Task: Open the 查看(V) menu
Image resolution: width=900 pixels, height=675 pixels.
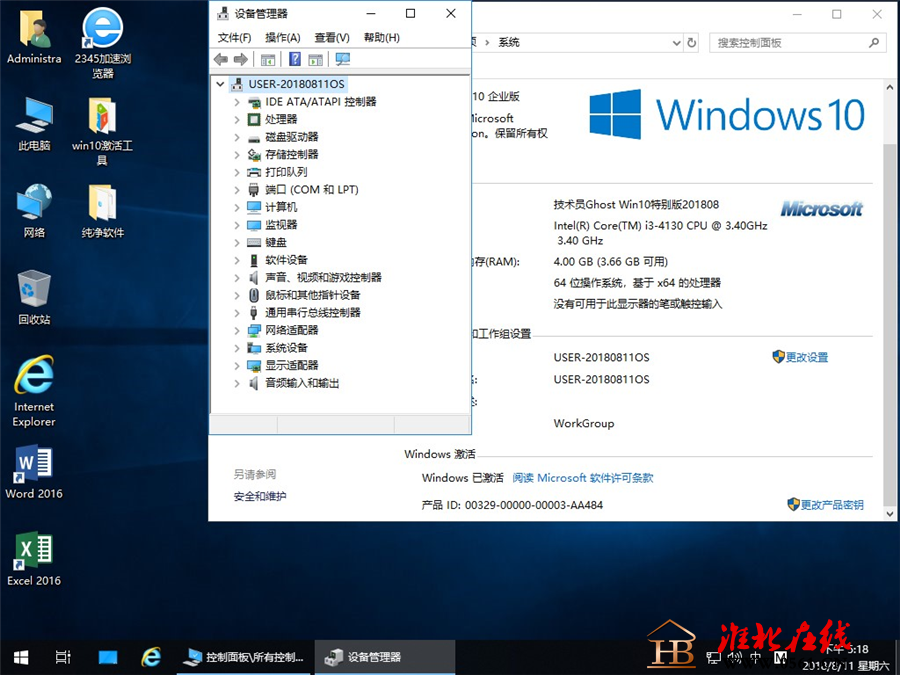Action: tap(332, 38)
